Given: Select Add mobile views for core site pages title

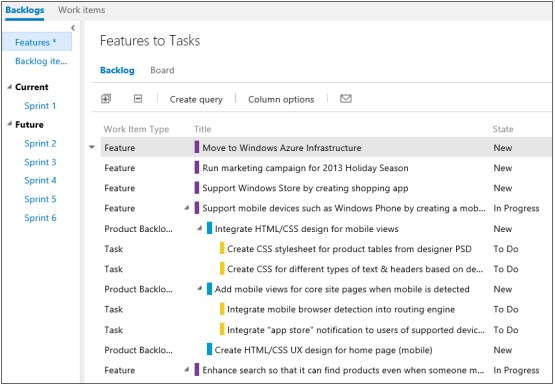Looking at the screenshot, I should (x=342, y=289).
